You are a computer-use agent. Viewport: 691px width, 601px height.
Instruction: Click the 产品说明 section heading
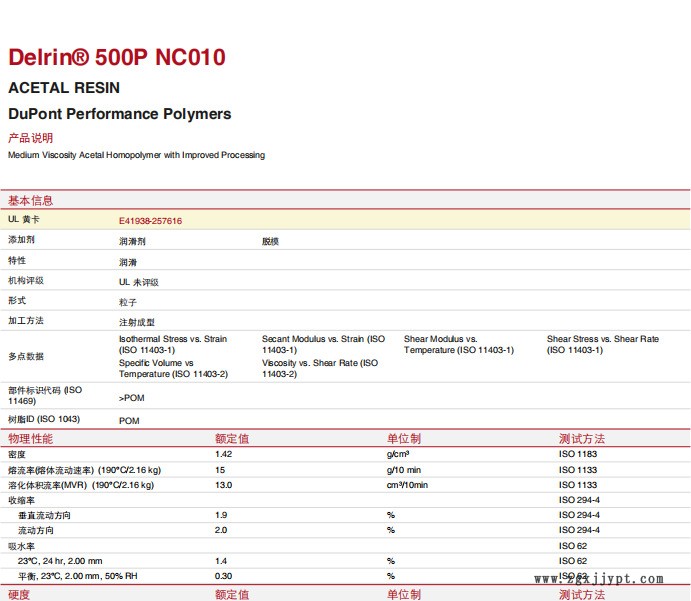tap(31, 138)
